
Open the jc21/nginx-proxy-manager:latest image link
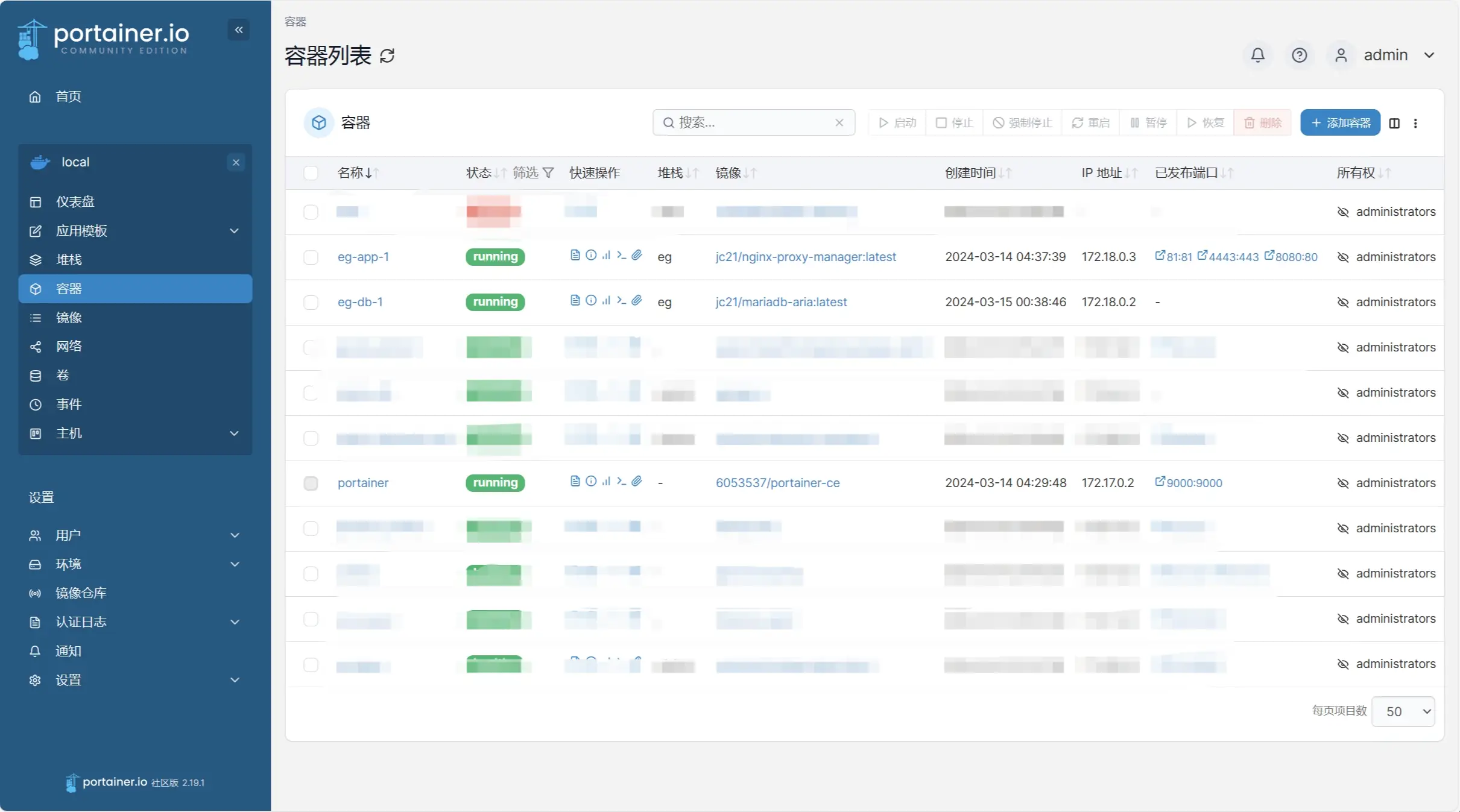click(x=806, y=257)
